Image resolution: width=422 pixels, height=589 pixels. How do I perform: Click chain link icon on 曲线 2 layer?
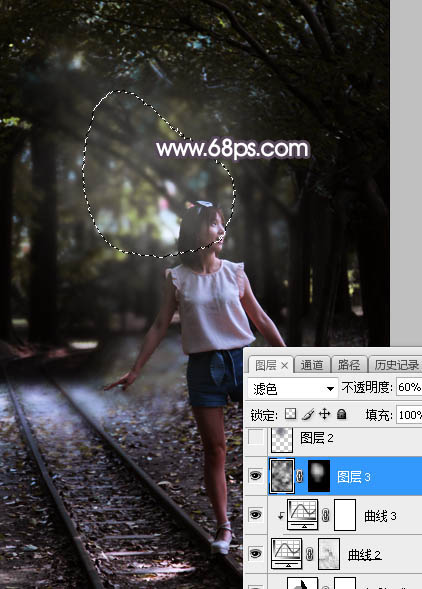(310, 554)
